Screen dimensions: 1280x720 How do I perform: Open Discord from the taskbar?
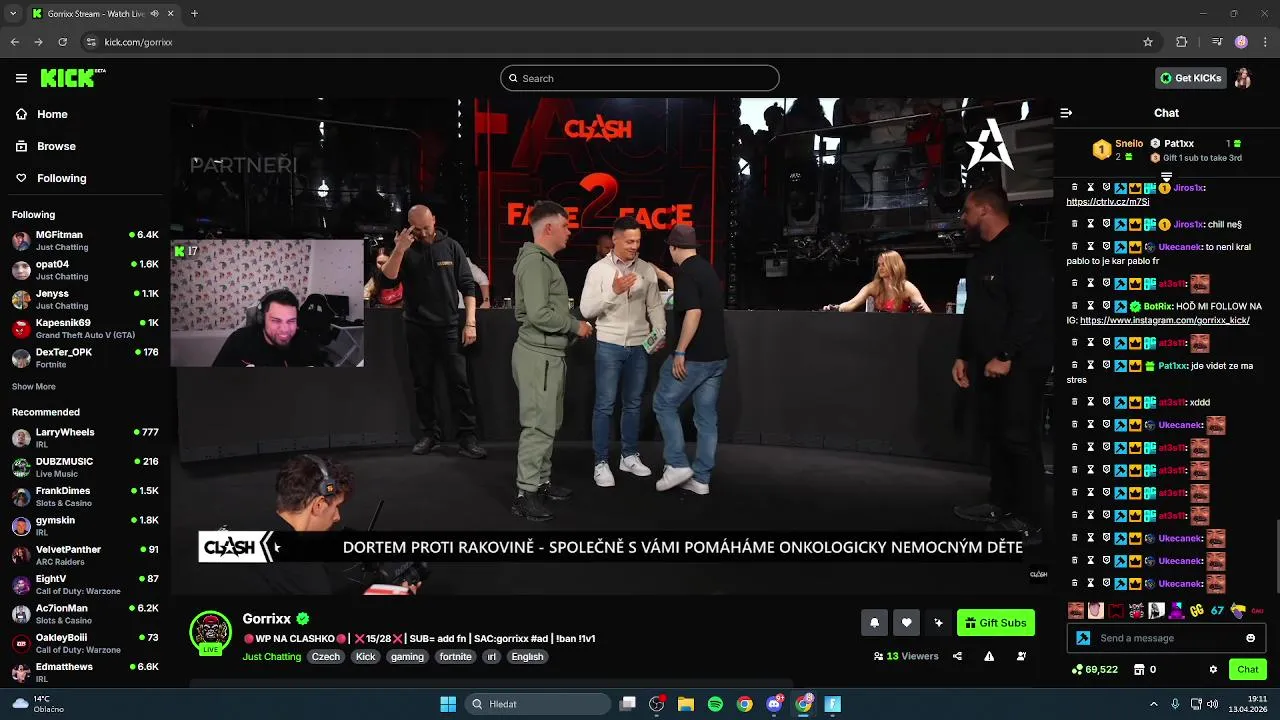click(774, 704)
